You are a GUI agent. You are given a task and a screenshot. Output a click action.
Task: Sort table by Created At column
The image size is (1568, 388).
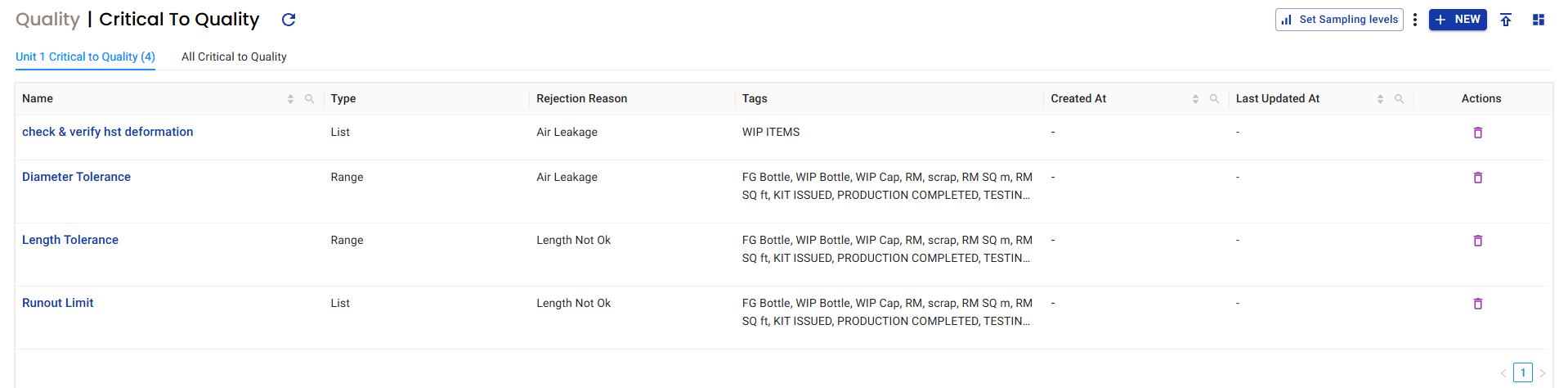[x=1195, y=99]
